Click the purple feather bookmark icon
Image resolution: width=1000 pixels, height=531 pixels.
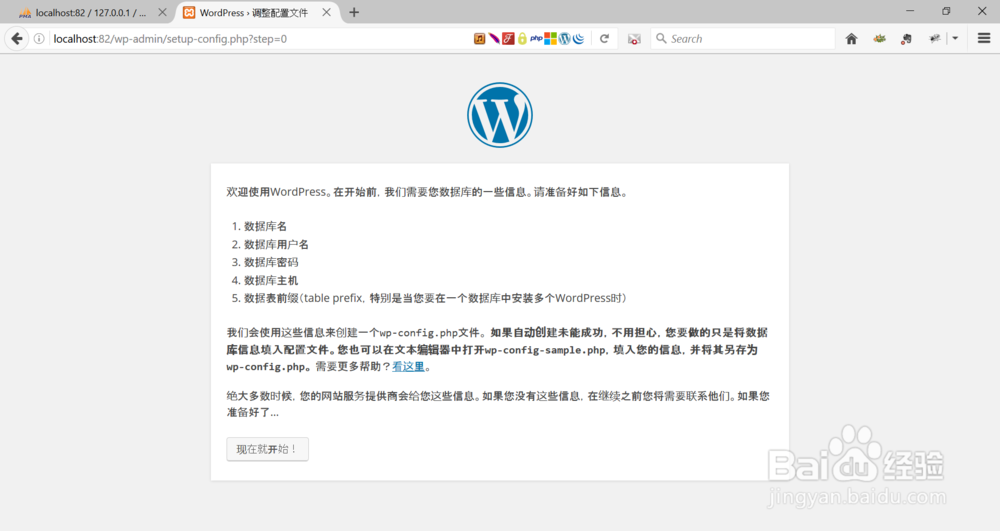494,39
